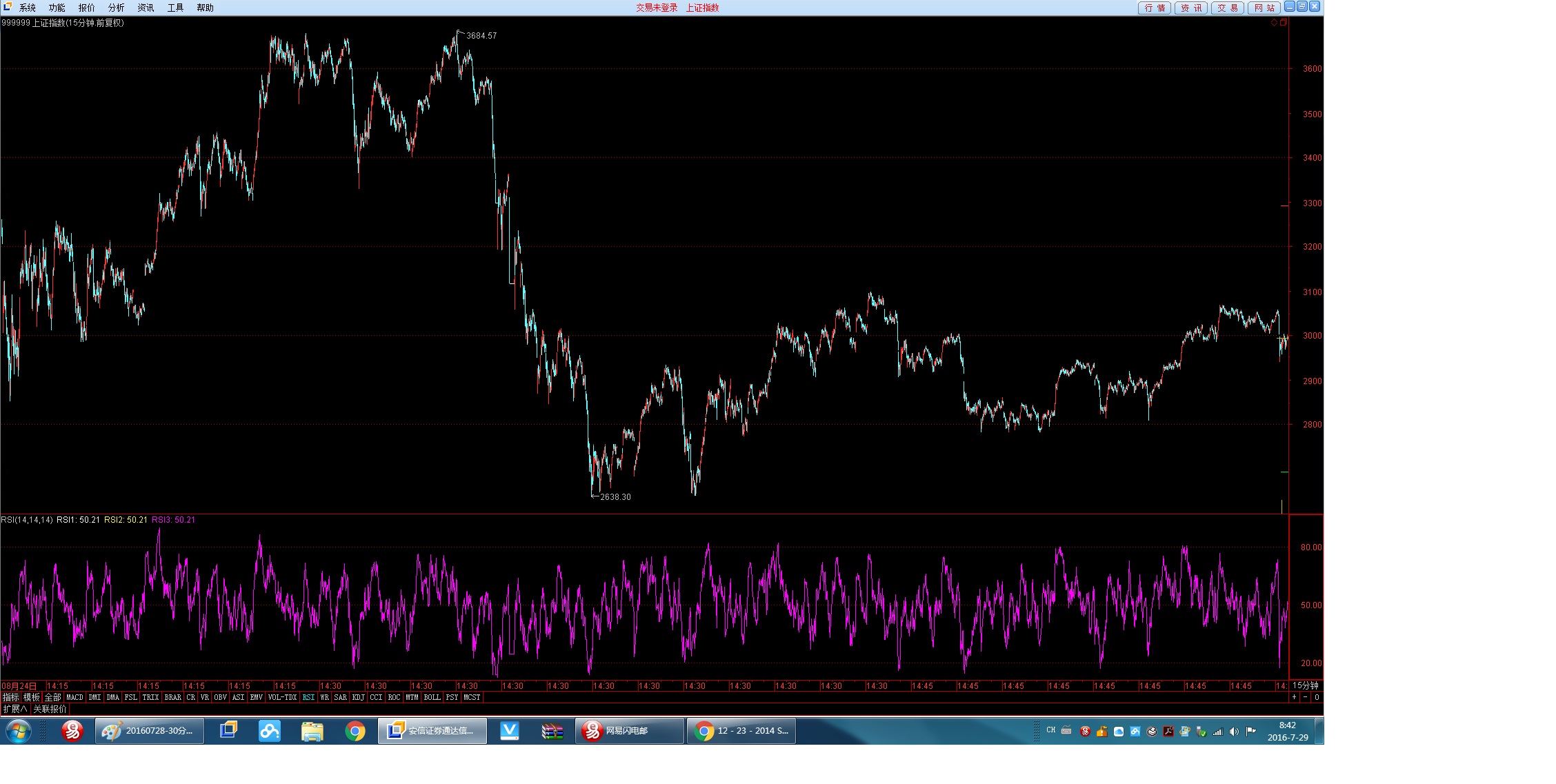Switch indicator to CCI
Screen dimensions: 1556x784
click(x=376, y=697)
